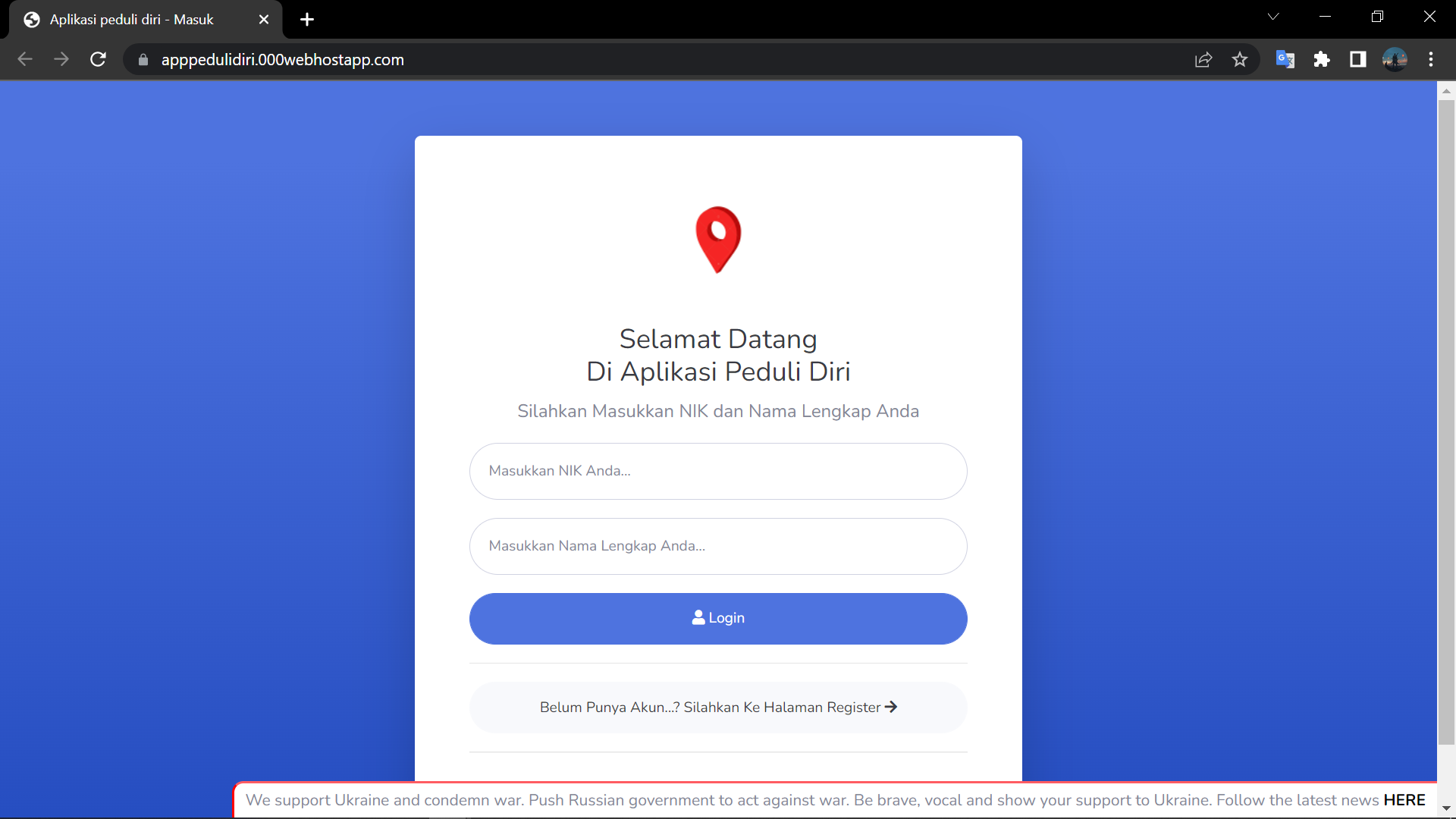1456x819 pixels.
Task: Select the Aplikasi peduli diri tab
Action: (132, 20)
